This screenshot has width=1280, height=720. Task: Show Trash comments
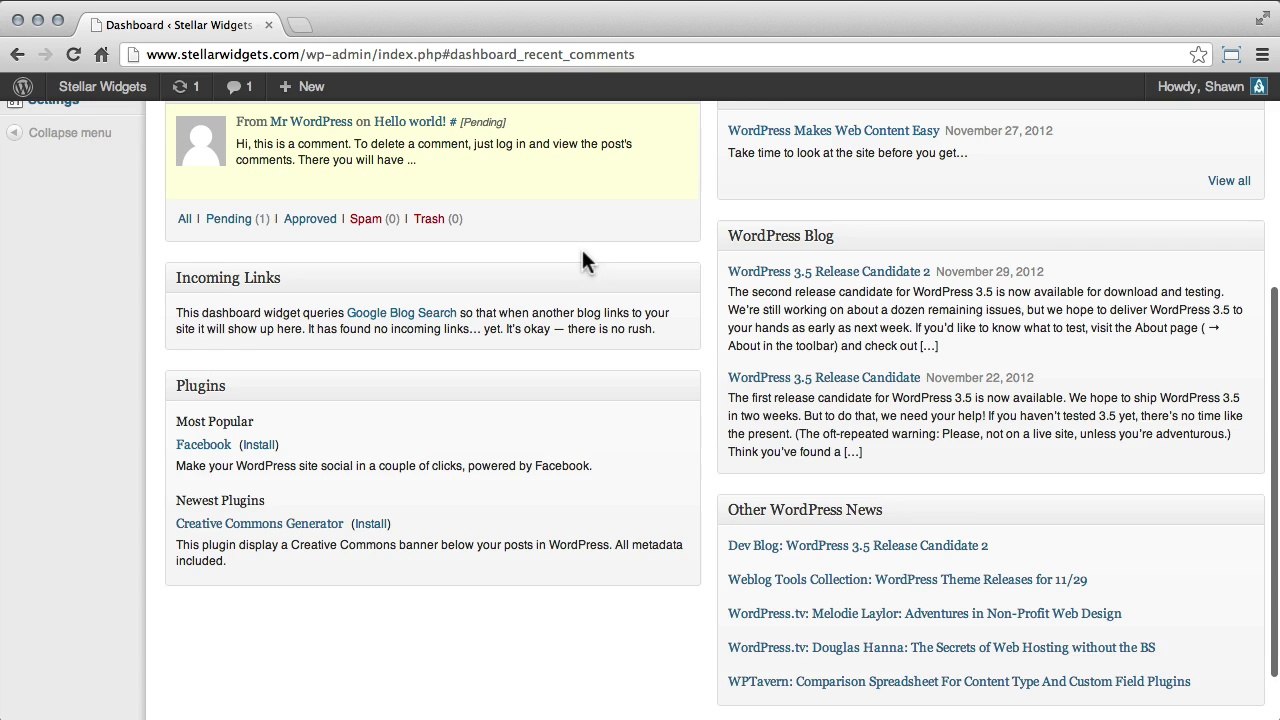coord(429,219)
